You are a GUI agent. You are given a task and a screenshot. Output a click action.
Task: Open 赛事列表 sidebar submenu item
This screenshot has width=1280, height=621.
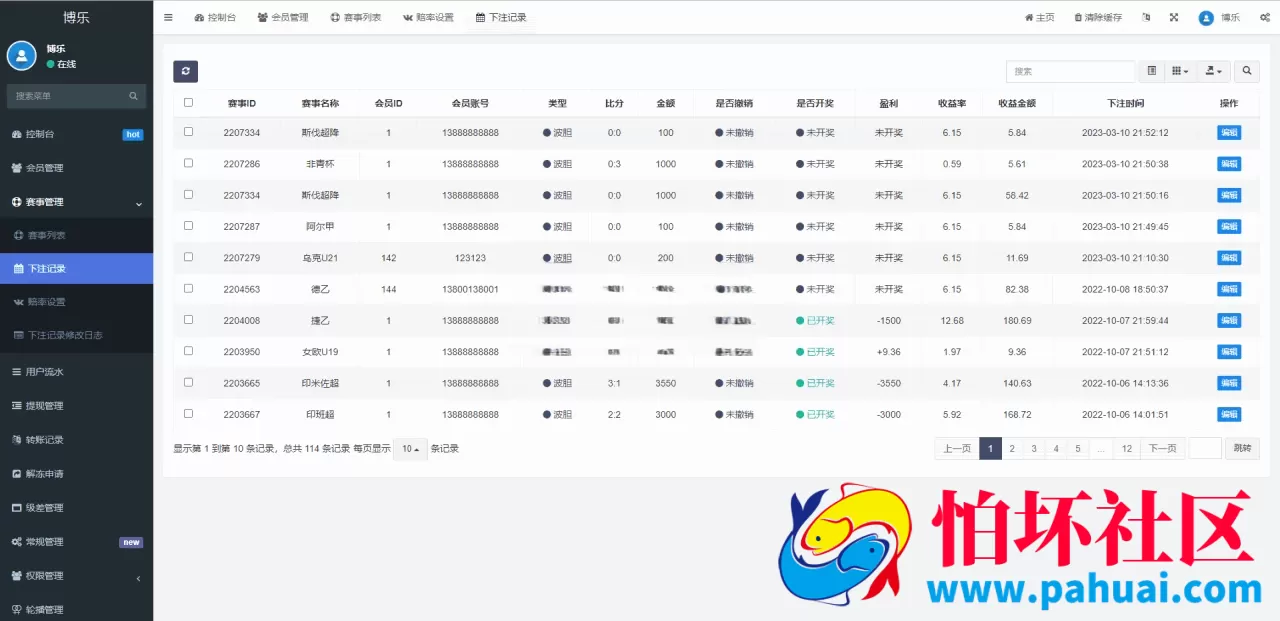pos(76,235)
